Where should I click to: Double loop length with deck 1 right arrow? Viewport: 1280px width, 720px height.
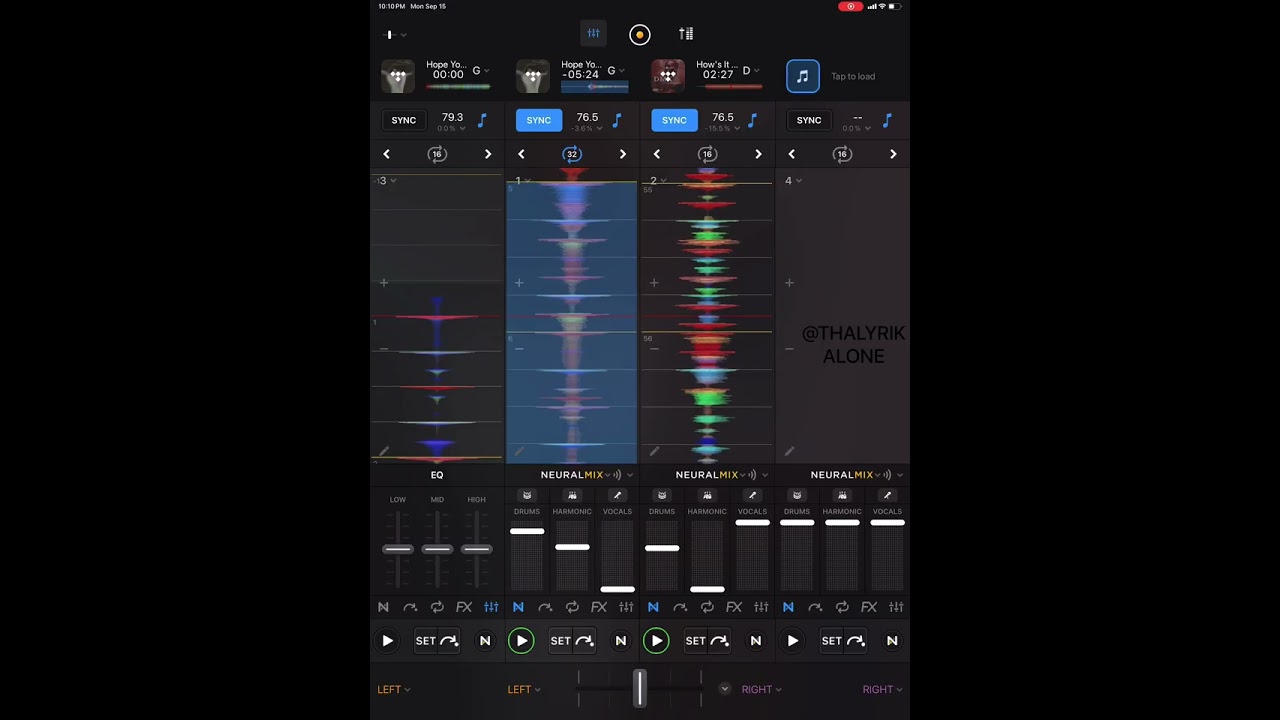point(622,154)
